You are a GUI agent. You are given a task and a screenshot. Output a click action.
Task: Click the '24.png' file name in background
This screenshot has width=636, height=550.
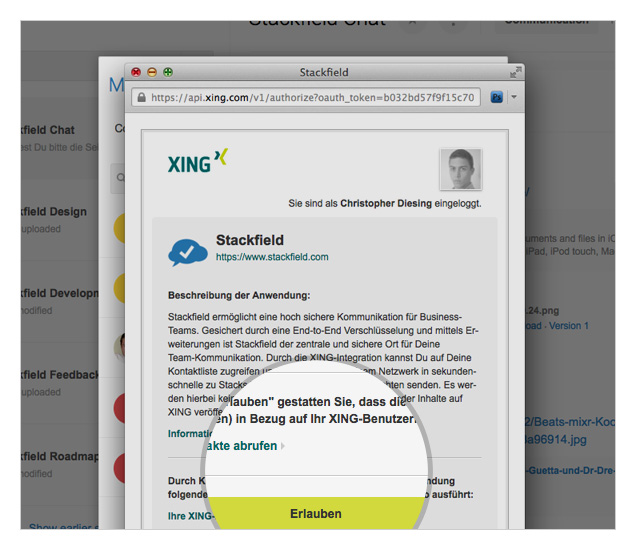541,311
